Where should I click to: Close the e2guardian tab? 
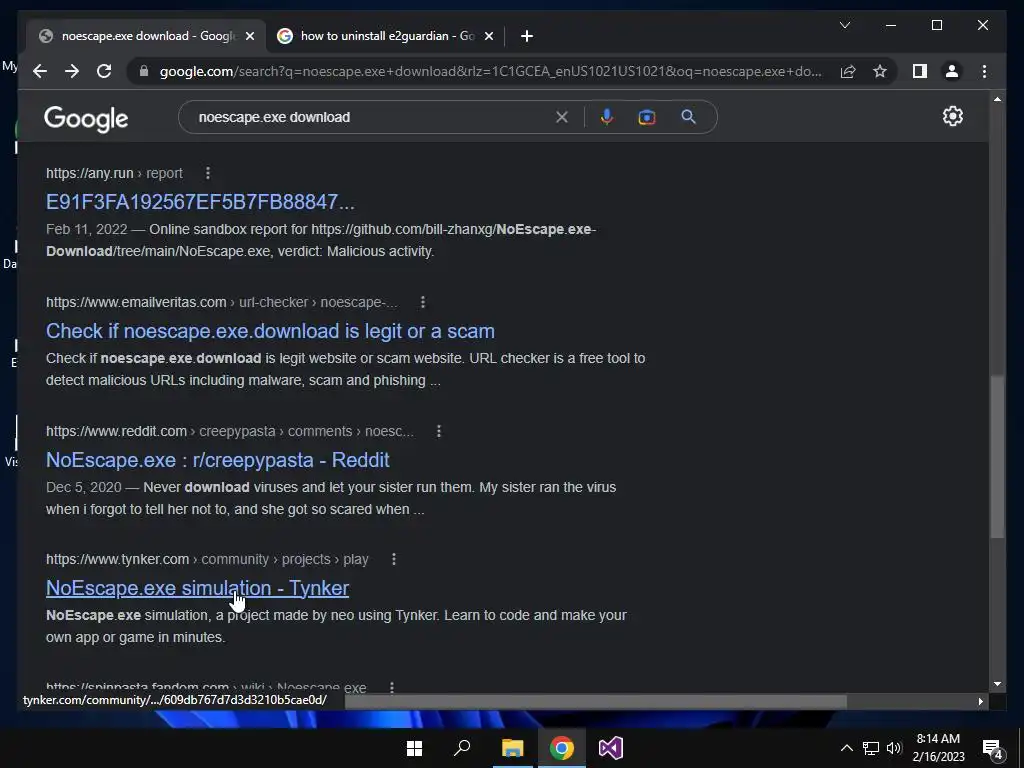[x=488, y=36]
